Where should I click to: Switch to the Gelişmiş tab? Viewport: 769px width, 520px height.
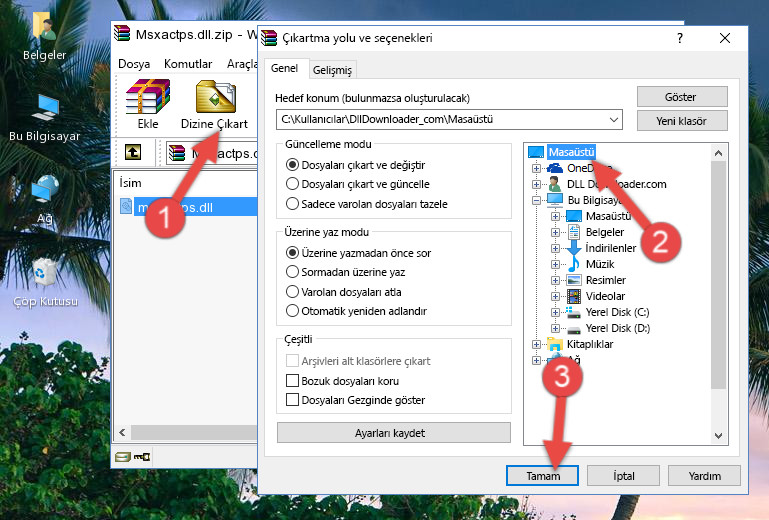332,70
